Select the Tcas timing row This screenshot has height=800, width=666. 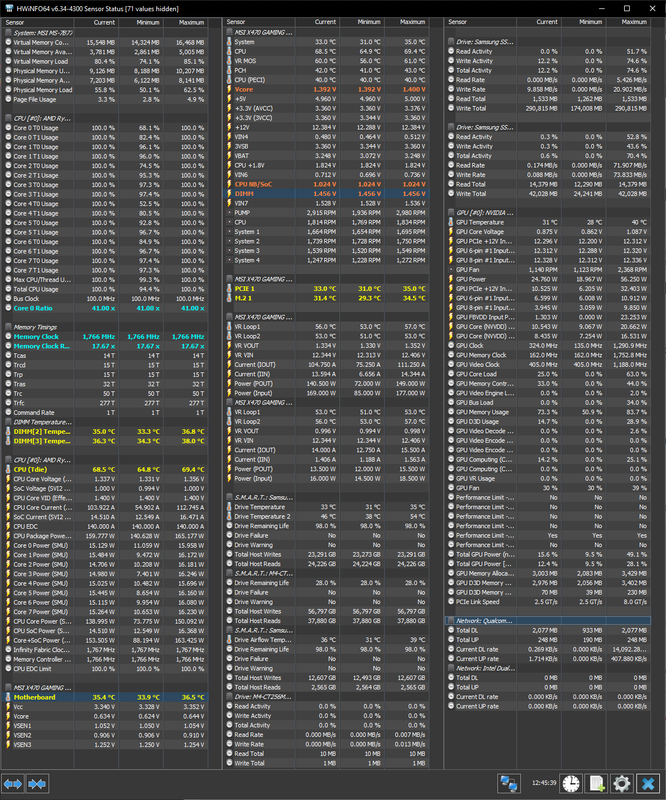tap(105, 356)
